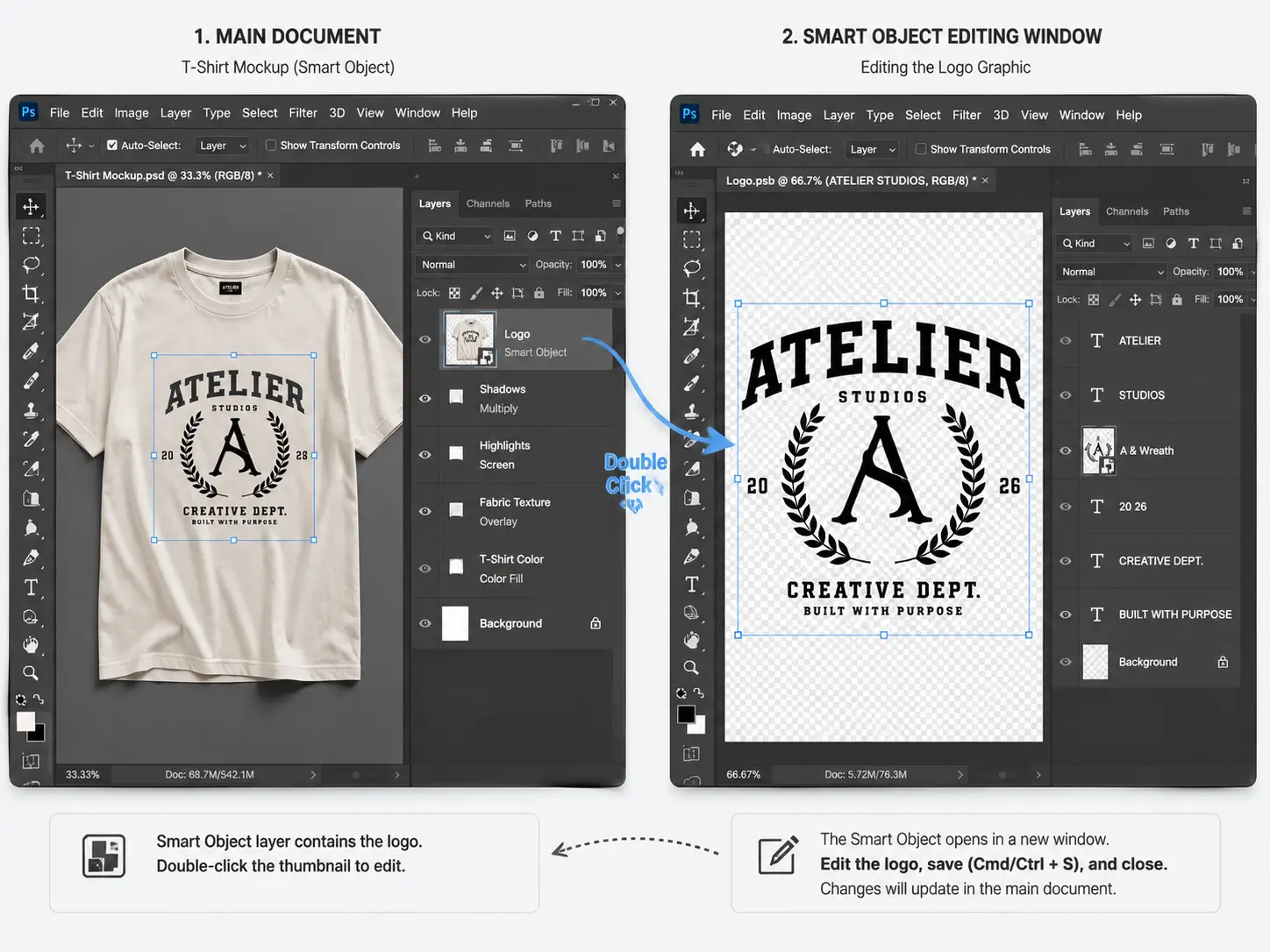Open the Auto-Select Layer dropdown in the T-Shirt Mockup window
Image resolution: width=1270 pixels, height=952 pixels.
click(223, 146)
